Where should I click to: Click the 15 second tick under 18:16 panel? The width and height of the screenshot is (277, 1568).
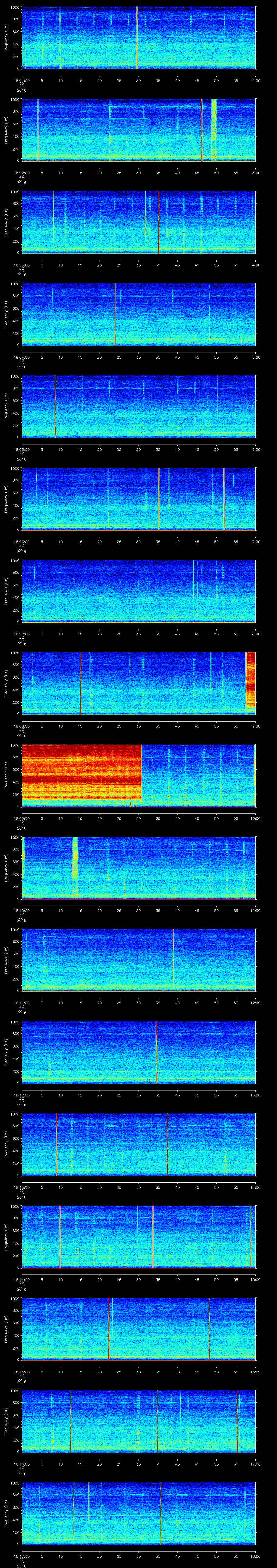(80, 1464)
